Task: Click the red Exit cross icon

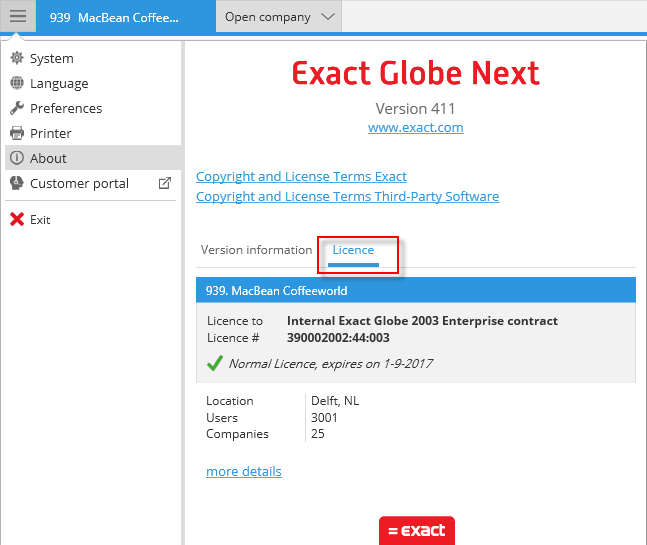Action: pos(17,219)
